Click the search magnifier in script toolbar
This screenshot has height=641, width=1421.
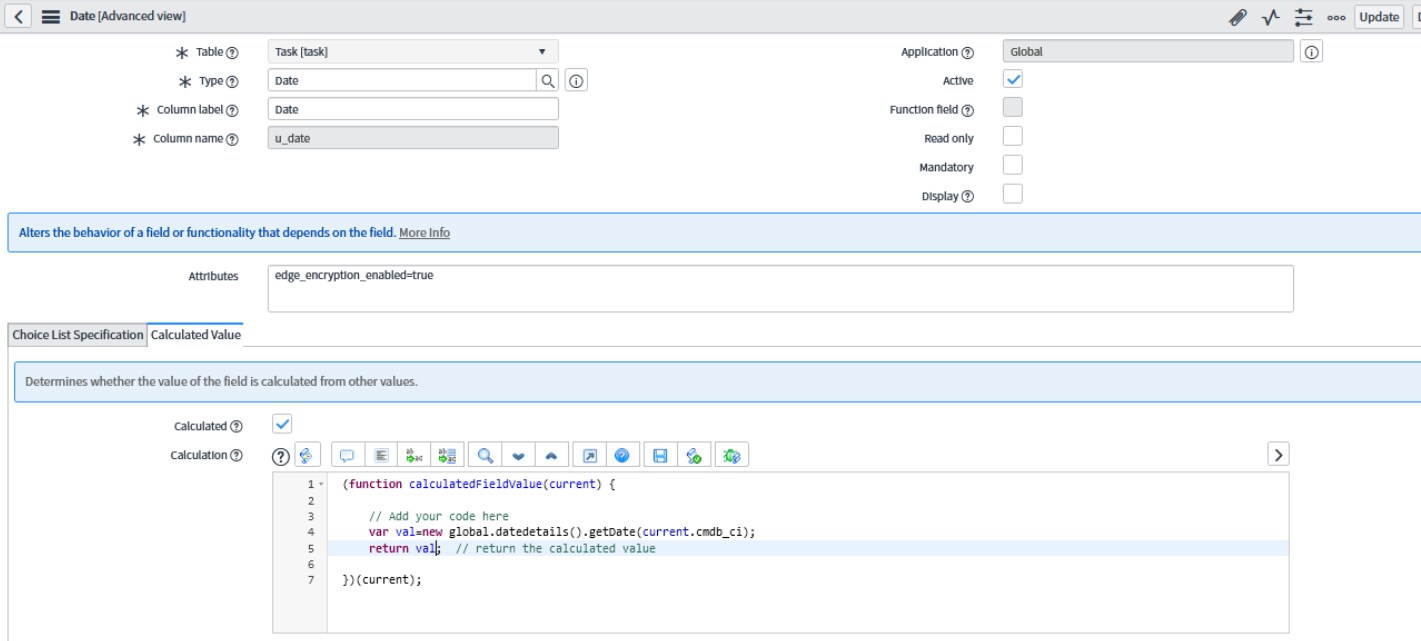485,455
